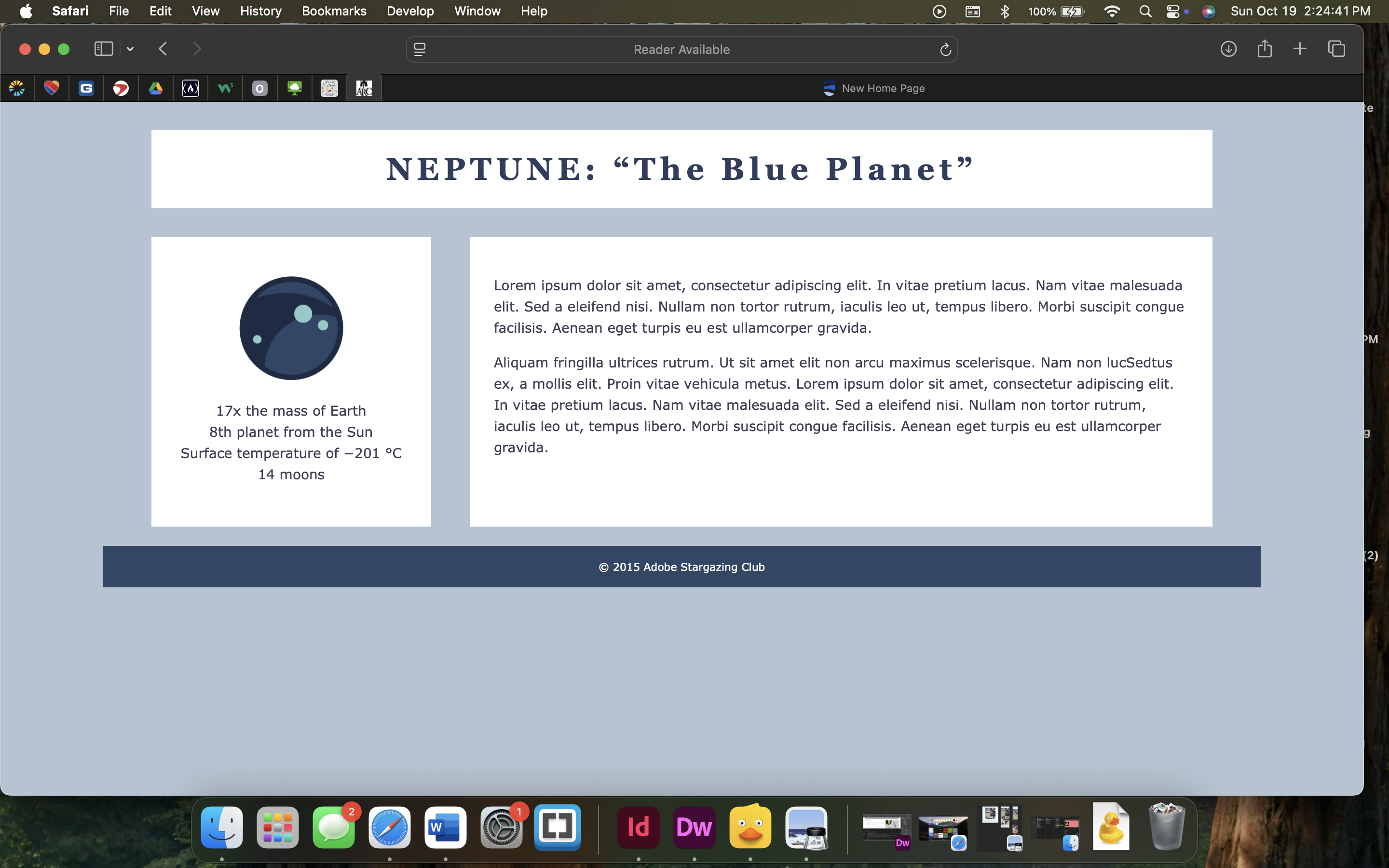The width and height of the screenshot is (1389, 868).
Task: Show downloads in Safari toolbar
Action: [1228, 49]
